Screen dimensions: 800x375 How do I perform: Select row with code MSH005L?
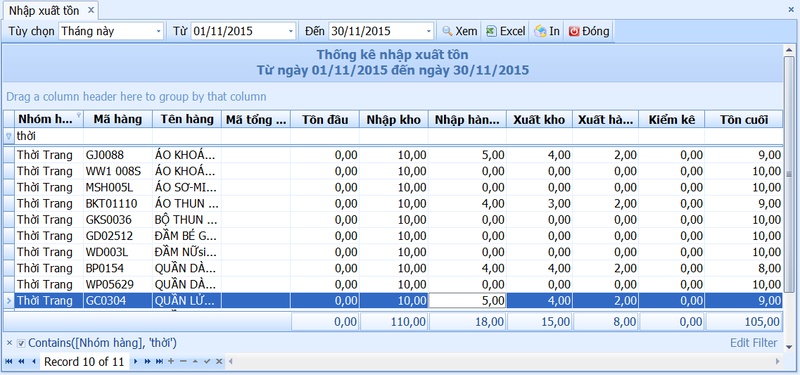point(393,187)
